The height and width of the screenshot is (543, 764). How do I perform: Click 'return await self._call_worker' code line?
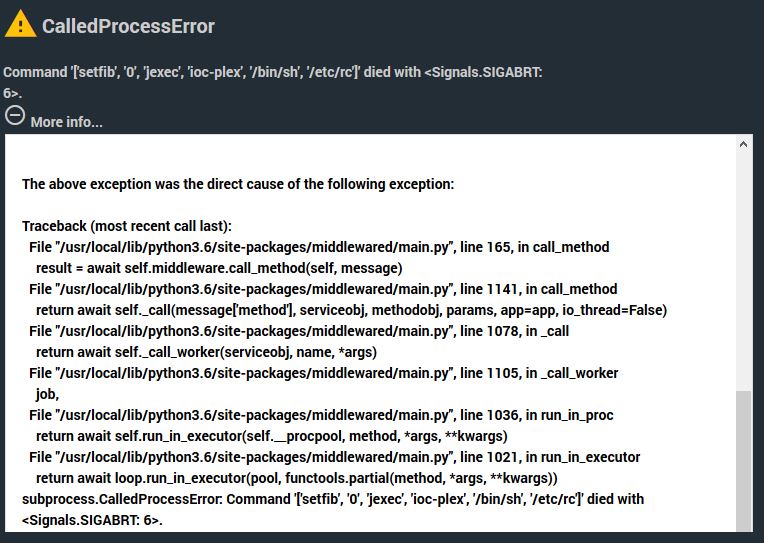pyautogui.click(x=207, y=352)
